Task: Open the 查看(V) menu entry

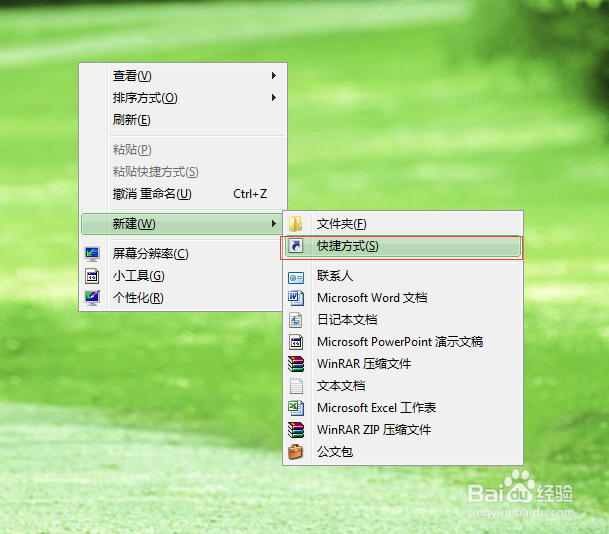Action: click(x=183, y=76)
